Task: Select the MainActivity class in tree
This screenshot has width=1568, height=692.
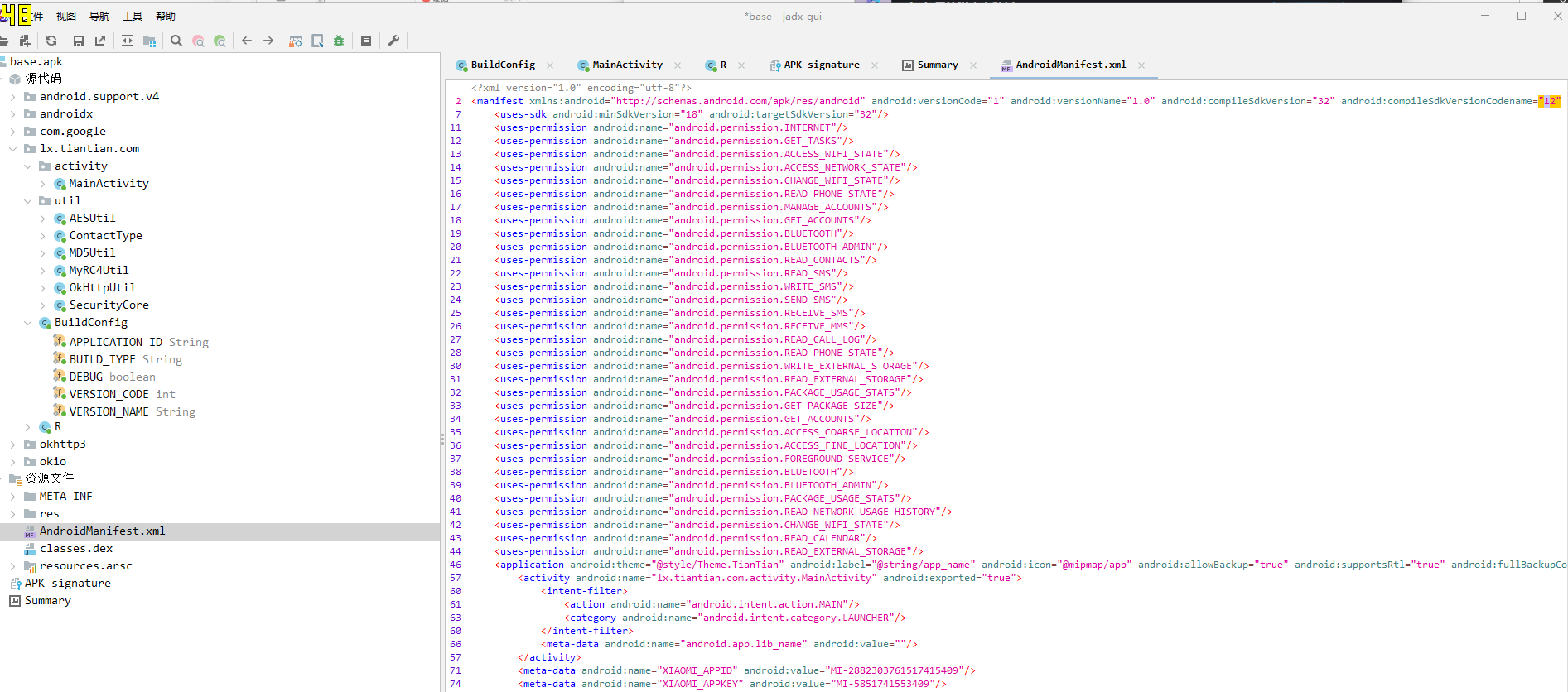Action: (x=109, y=184)
